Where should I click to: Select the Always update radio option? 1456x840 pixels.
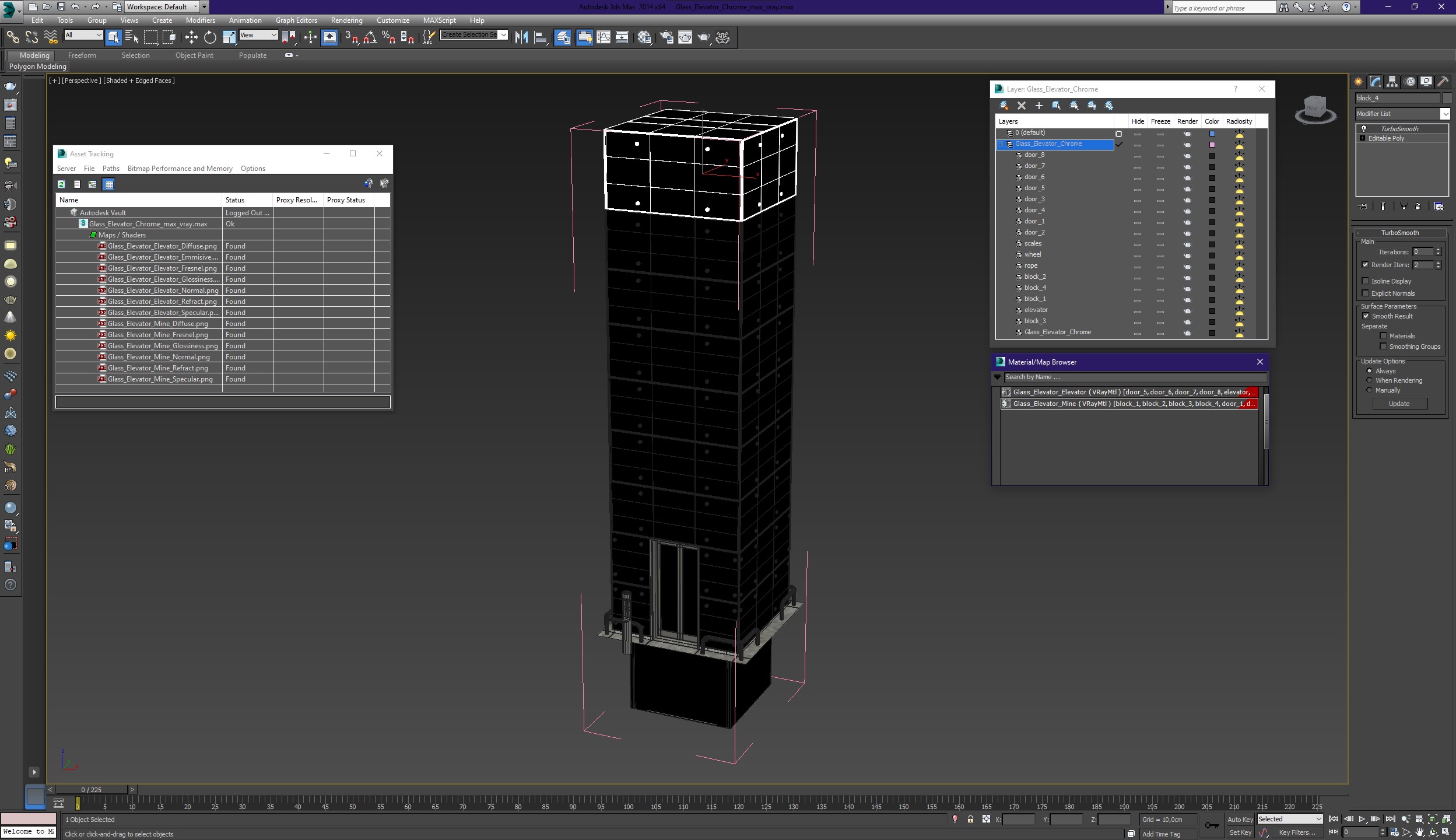click(x=1369, y=371)
